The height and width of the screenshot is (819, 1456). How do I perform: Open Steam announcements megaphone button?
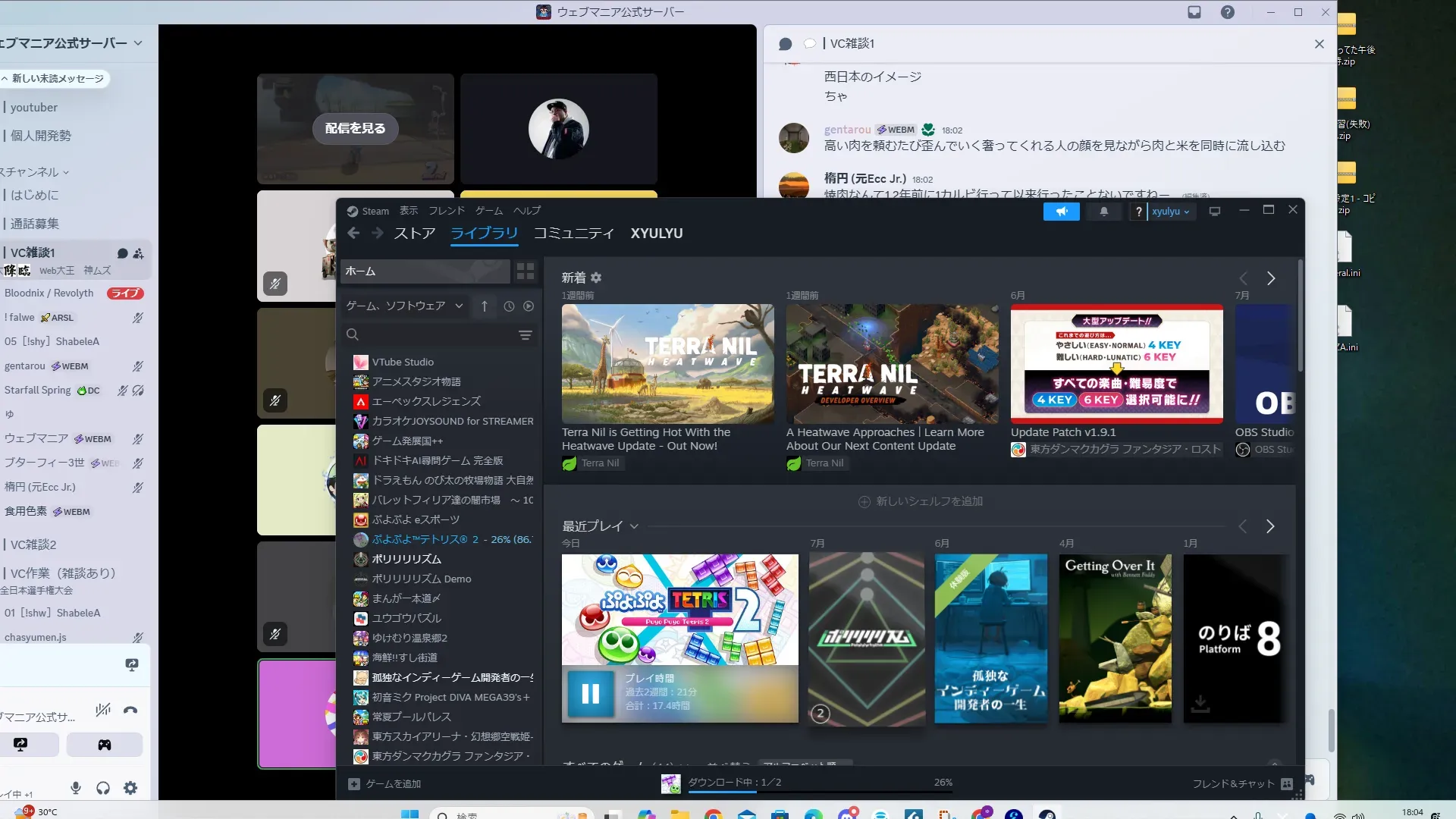[1061, 212]
